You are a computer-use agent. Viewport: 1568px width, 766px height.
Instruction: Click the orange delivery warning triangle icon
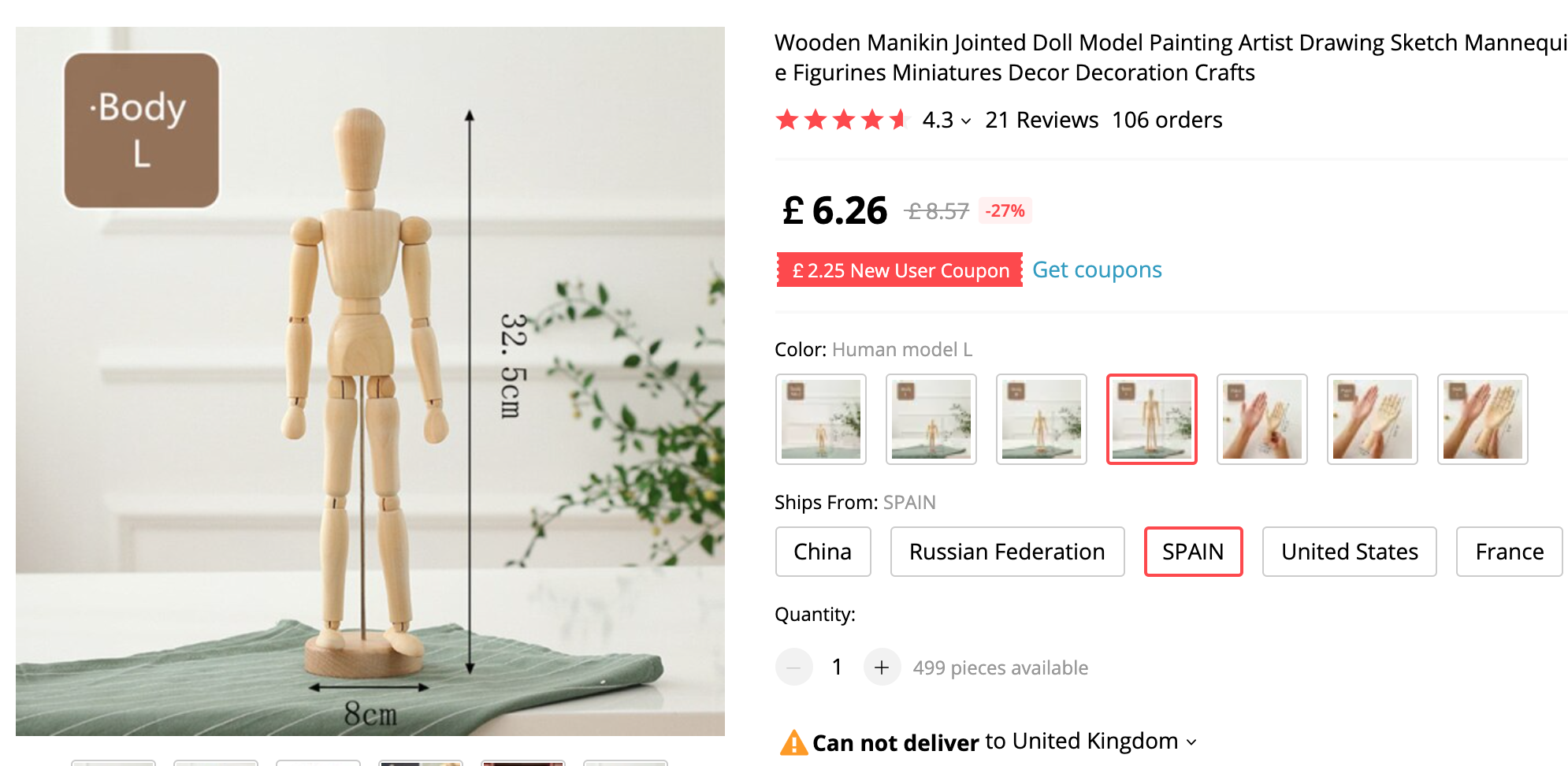click(x=793, y=742)
